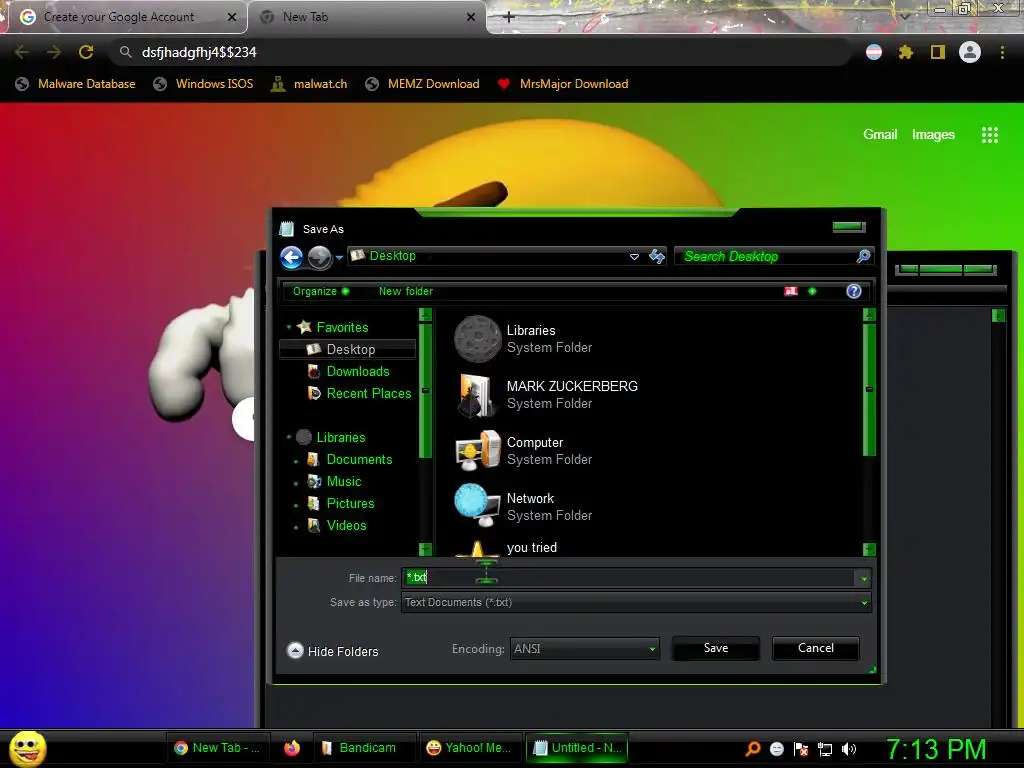This screenshot has width=1024, height=768.
Task: Open Firefox from the taskbar
Action: pyautogui.click(x=292, y=748)
